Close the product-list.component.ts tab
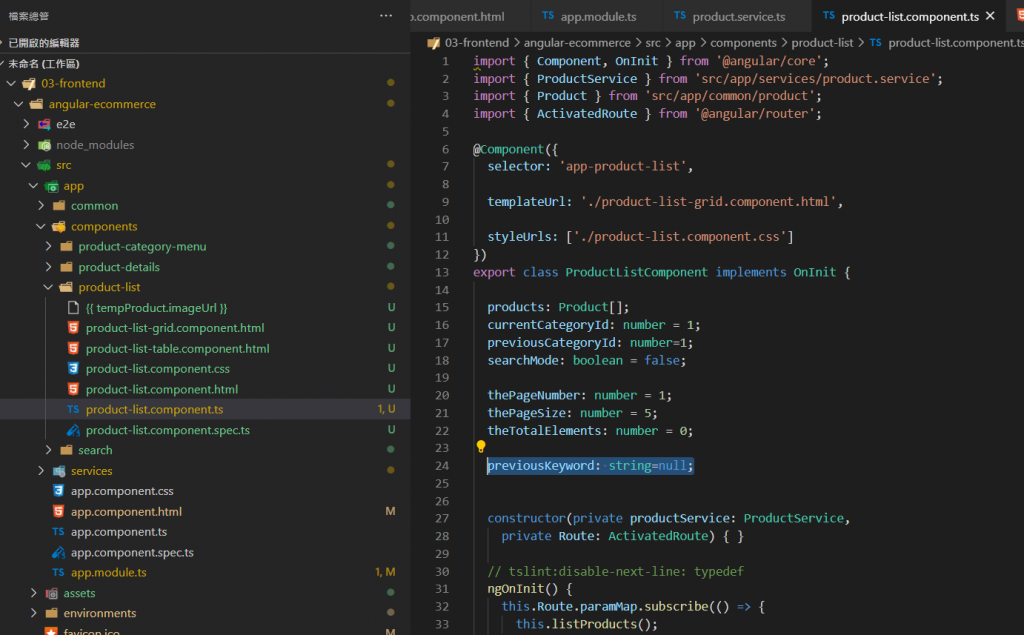 (x=990, y=16)
